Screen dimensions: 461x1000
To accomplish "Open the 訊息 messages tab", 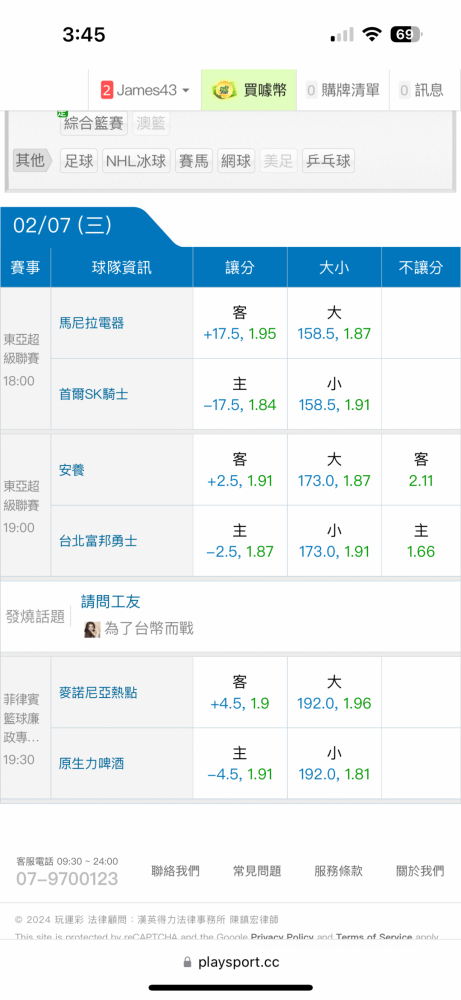I will (x=421, y=90).
